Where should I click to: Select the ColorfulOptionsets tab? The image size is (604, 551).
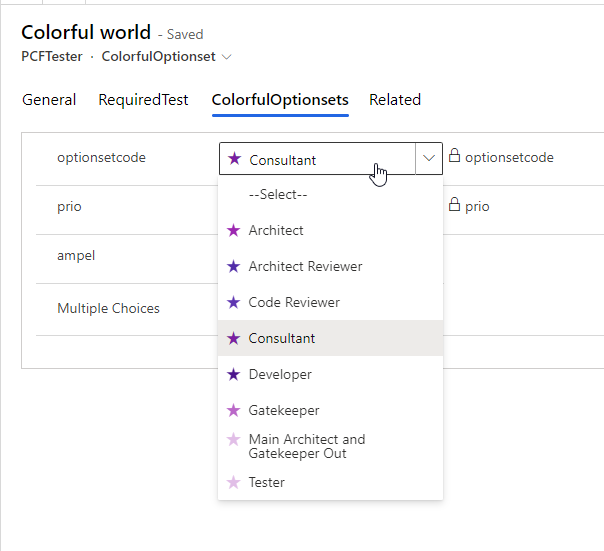point(280,100)
